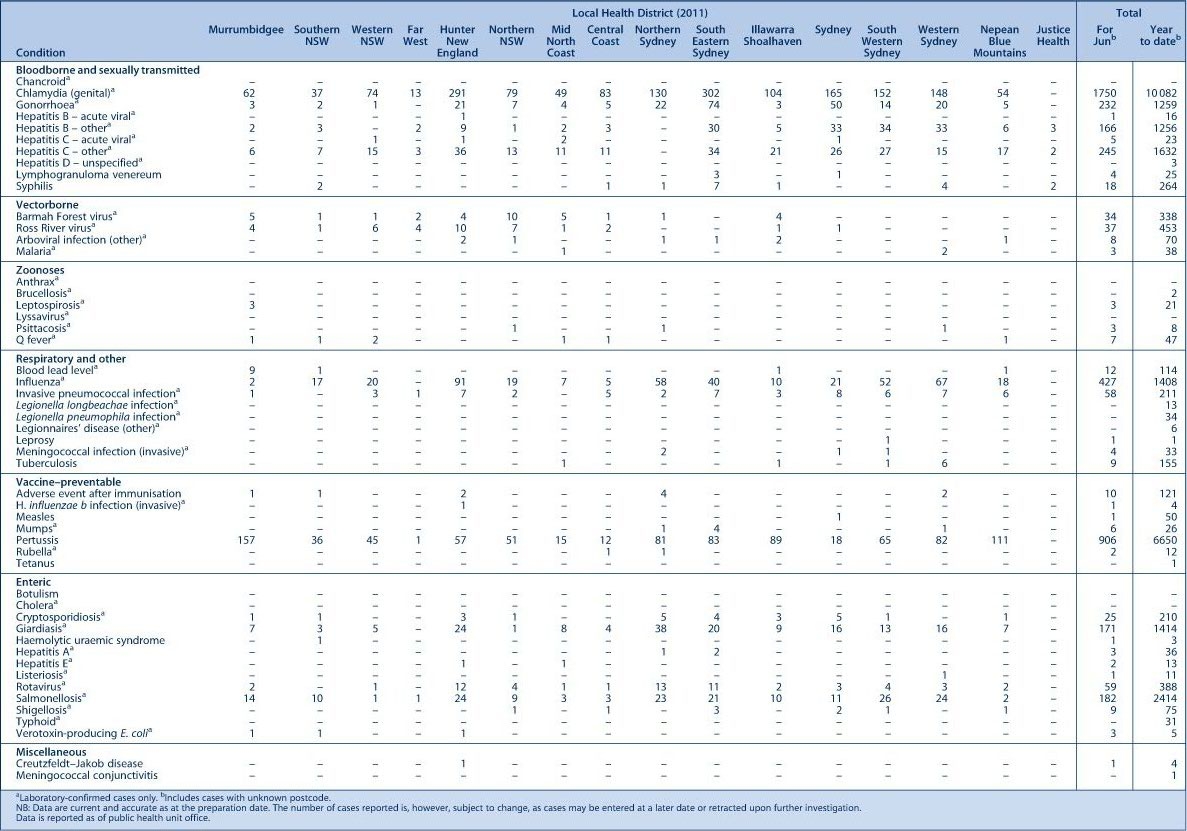Click the Laboratory-confirmed cases only footnote
The width and height of the screenshot is (1187, 831).
[x=86, y=797]
